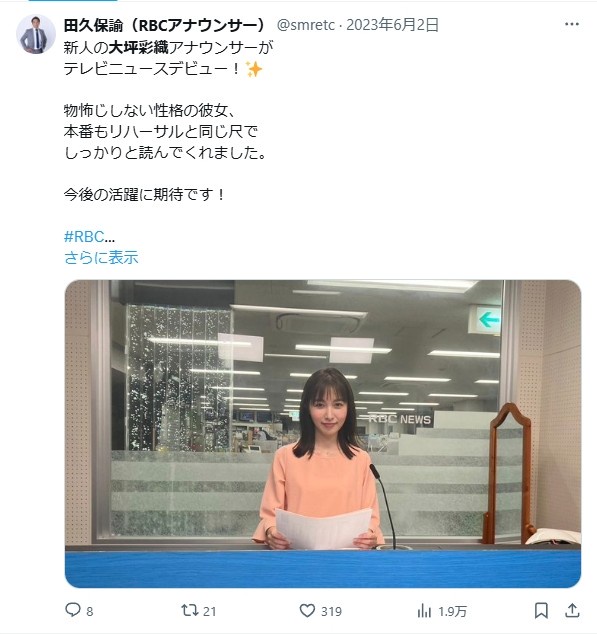
Task: Open the reply comment icon
Action: pos(73,610)
